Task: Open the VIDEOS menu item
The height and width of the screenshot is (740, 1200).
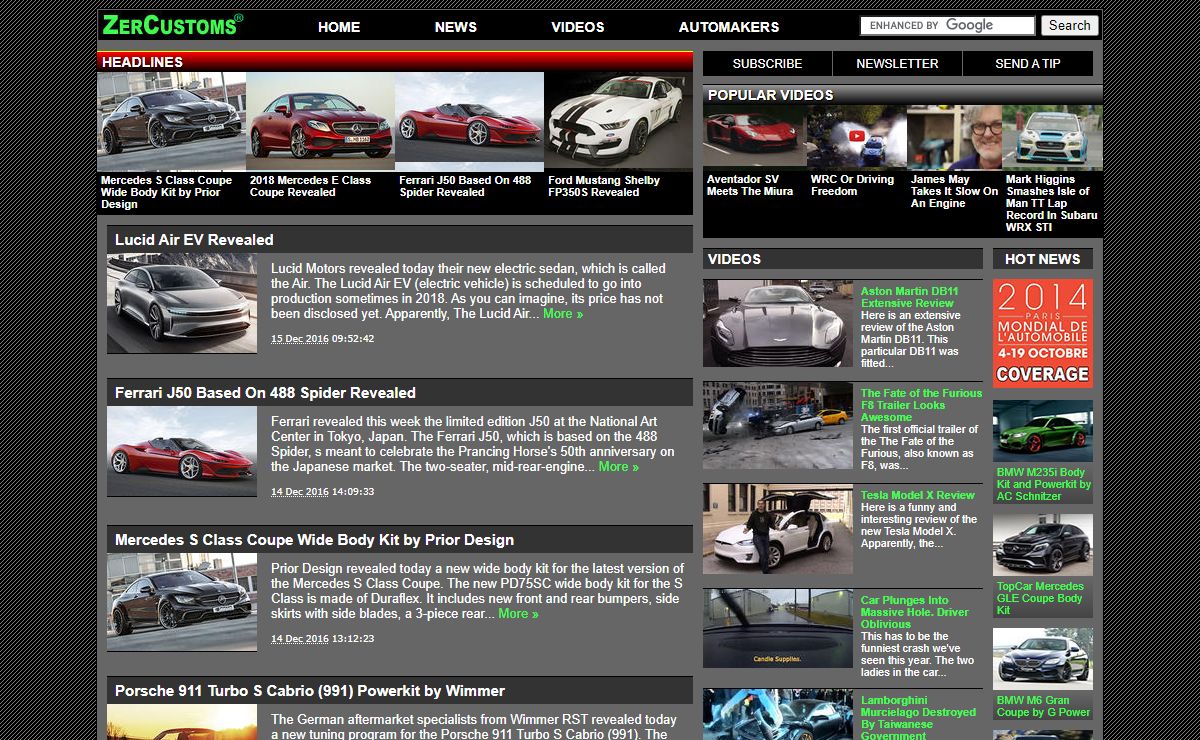Action: pos(578,27)
